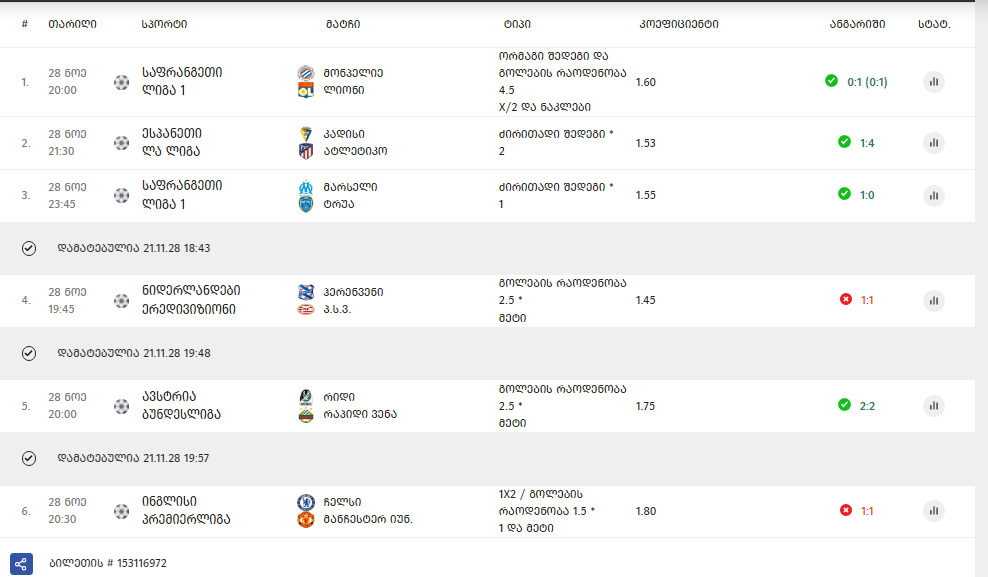Sort by the კოეფიციენტი column header

click(x=679, y=24)
